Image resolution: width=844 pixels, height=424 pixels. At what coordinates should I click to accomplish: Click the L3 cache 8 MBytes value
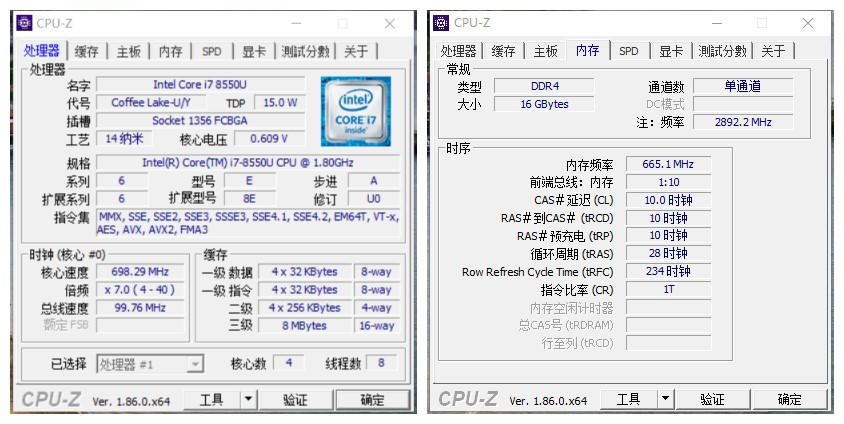pyautogui.click(x=305, y=326)
